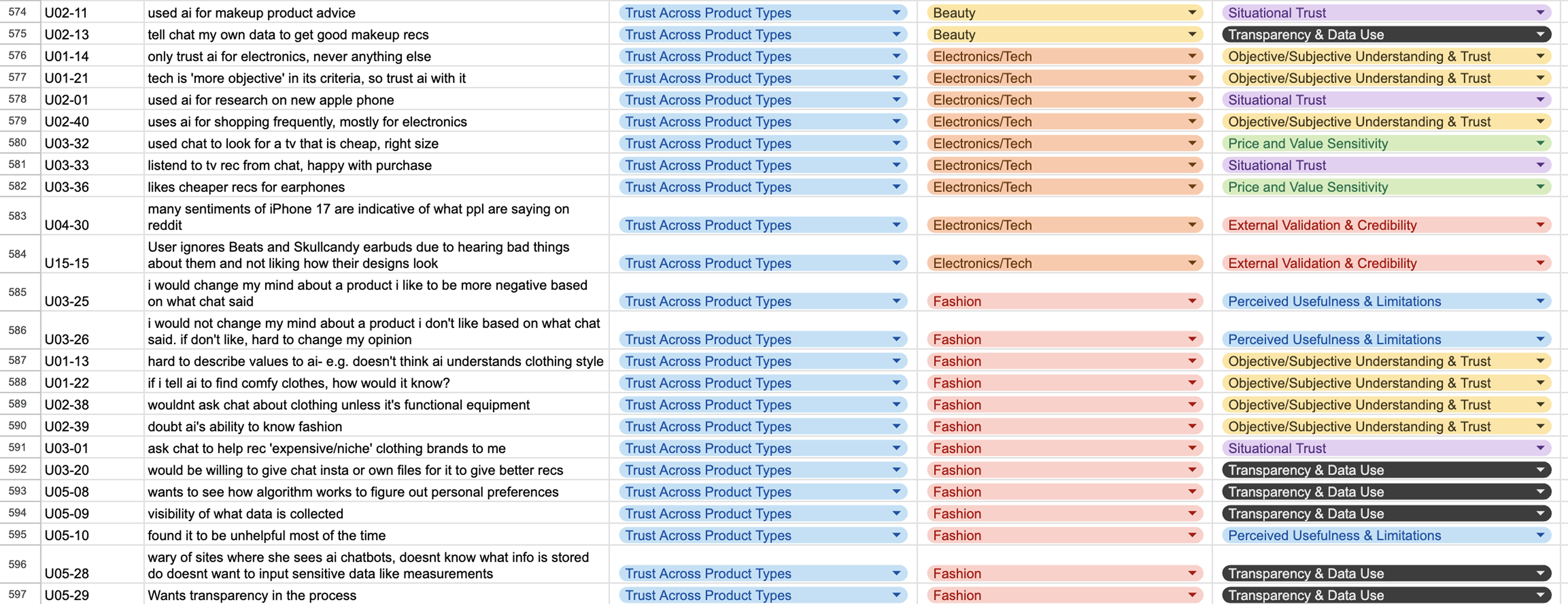Open Beauty dropdown arrow in row 574
The image size is (1568, 604).
pyautogui.click(x=1192, y=12)
